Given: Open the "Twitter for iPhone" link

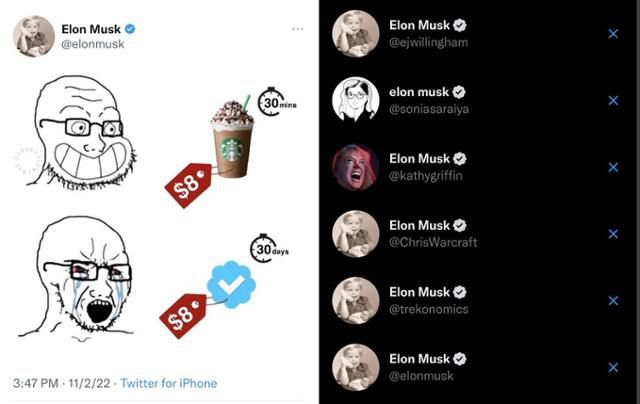Looking at the screenshot, I should [x=168, y=383].
